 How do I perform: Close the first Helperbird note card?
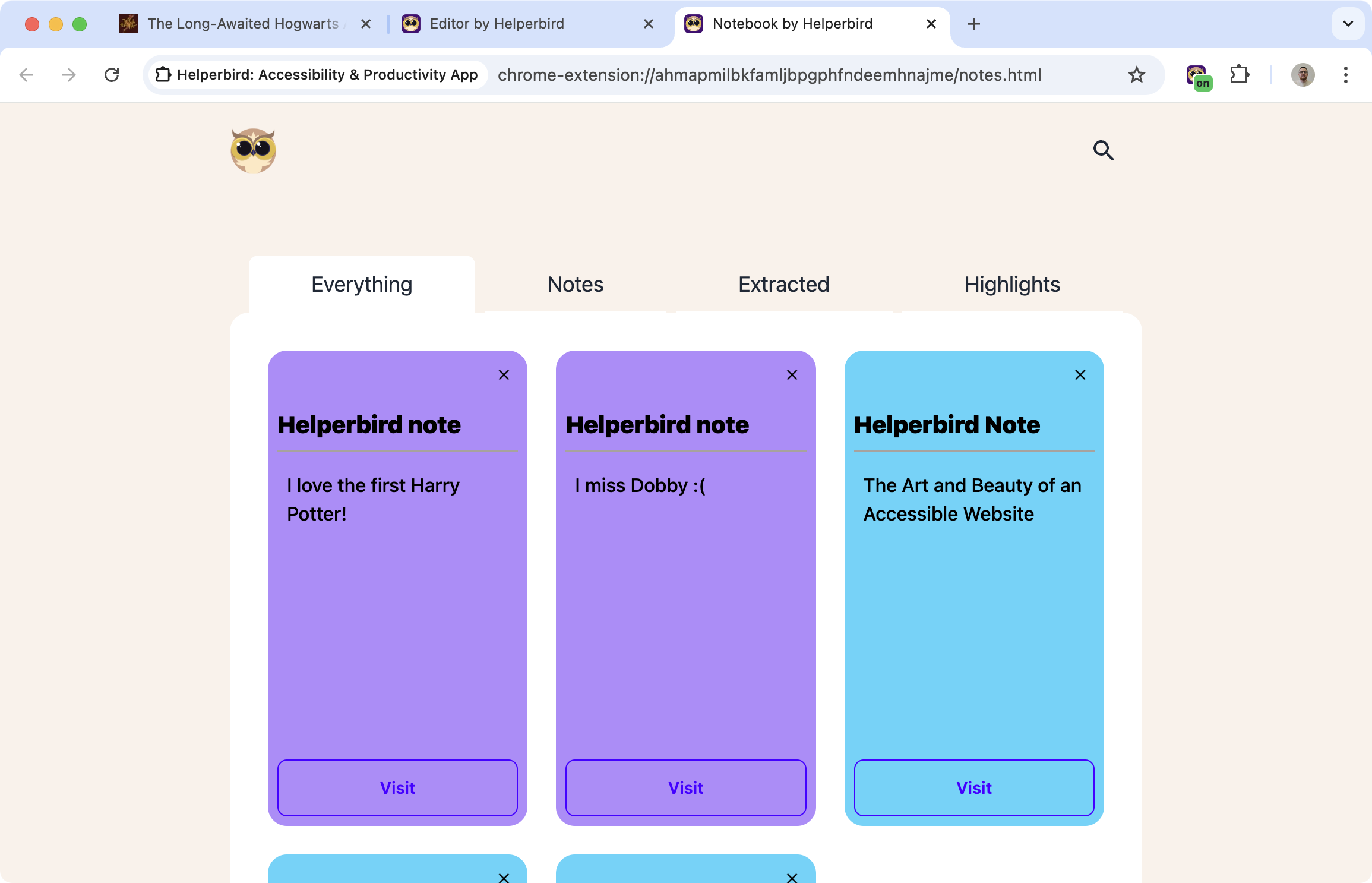click(x=504, y=375)
